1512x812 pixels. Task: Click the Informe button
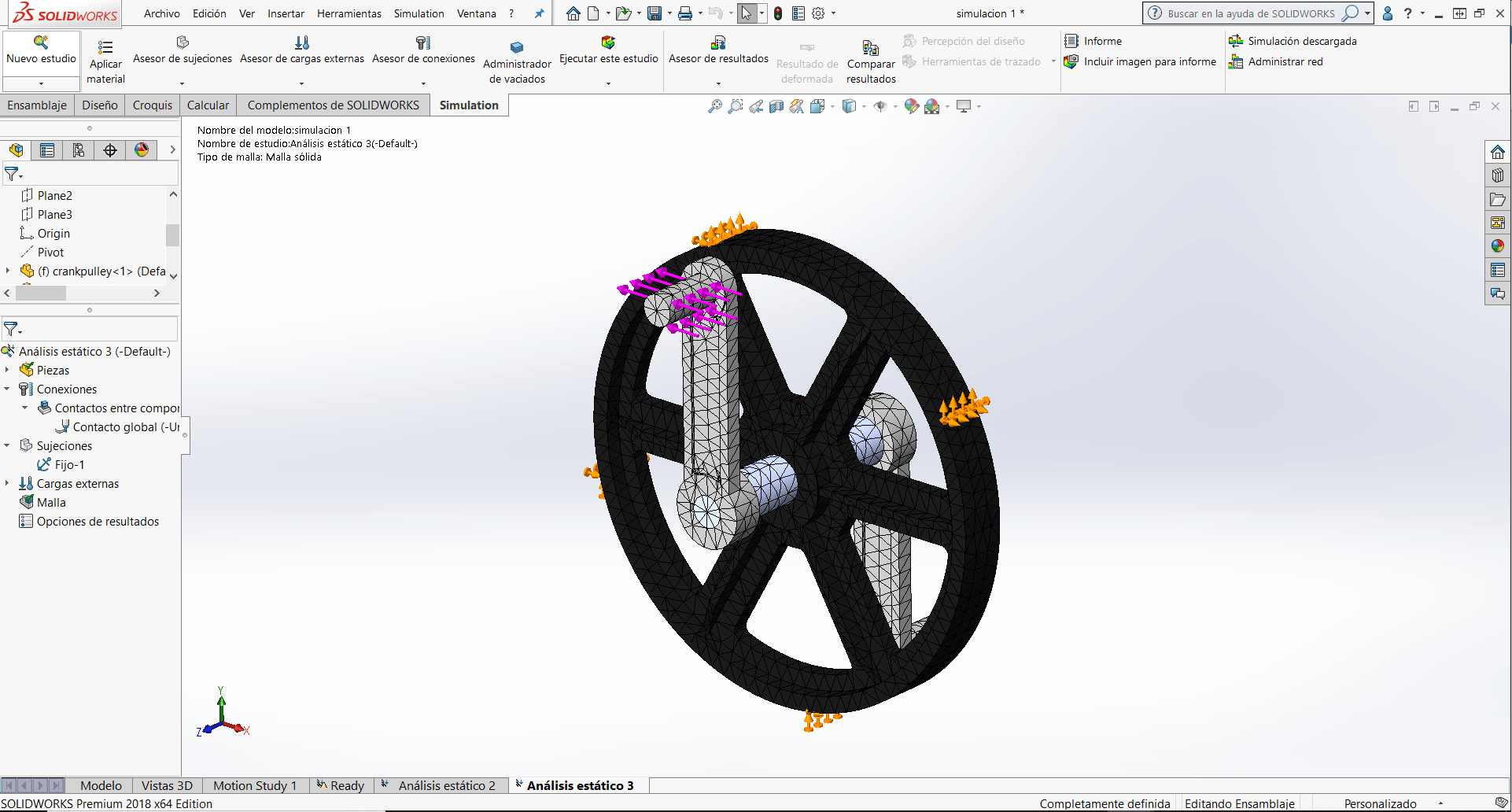click(x=1093, y=41)
